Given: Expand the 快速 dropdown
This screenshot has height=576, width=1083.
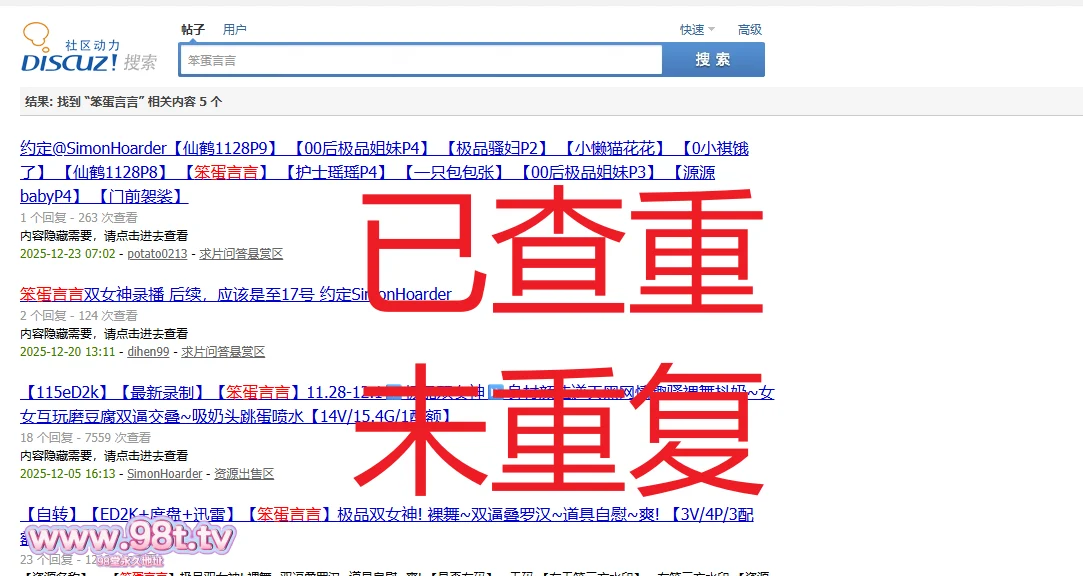Looking at the screenshot, I should coord(697,30).
